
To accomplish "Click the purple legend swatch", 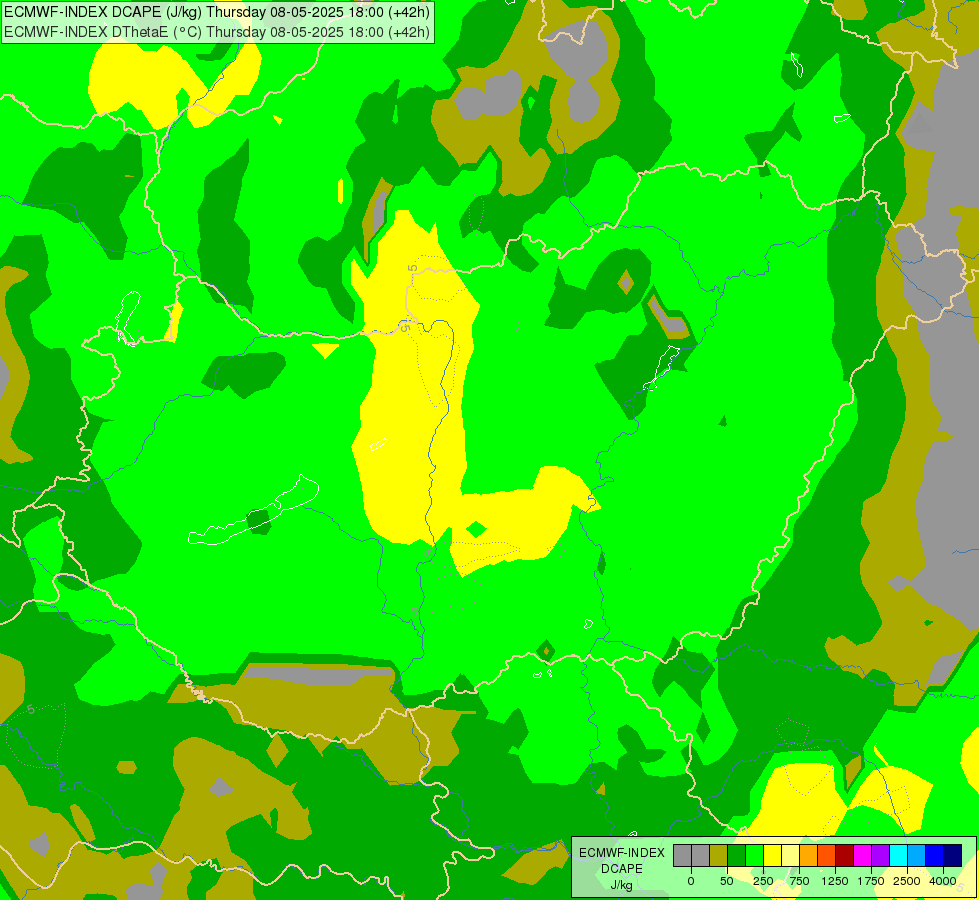I will point(880,856).
